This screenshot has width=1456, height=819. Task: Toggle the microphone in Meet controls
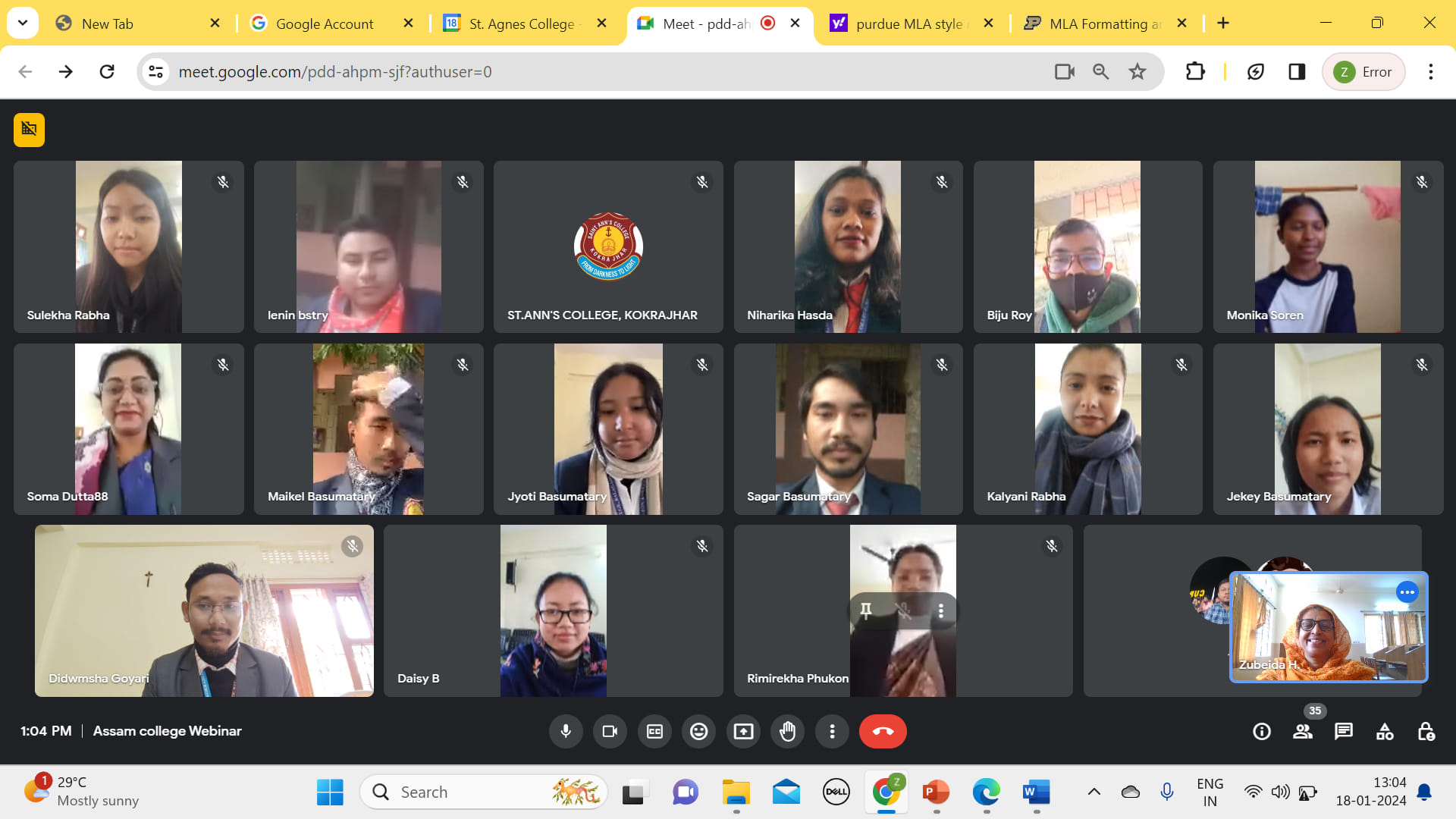click(566, 731)
